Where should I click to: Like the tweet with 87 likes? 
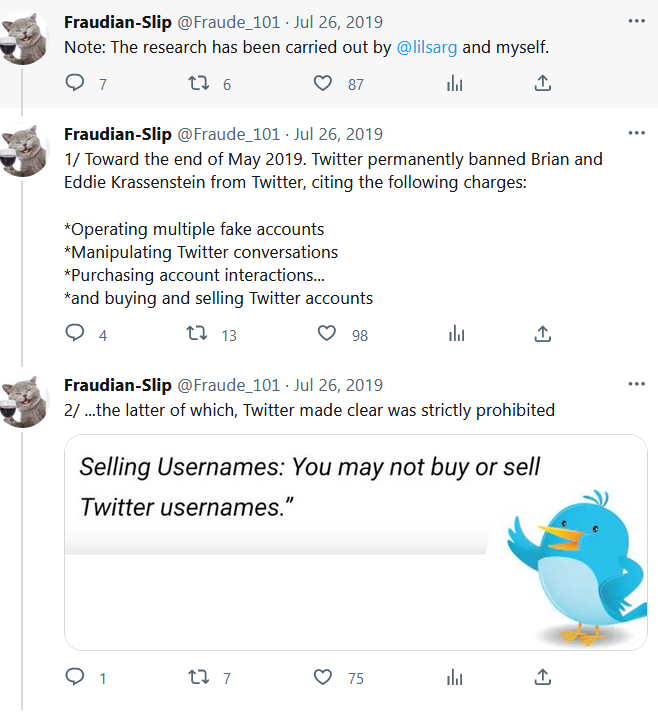[322, 84]
